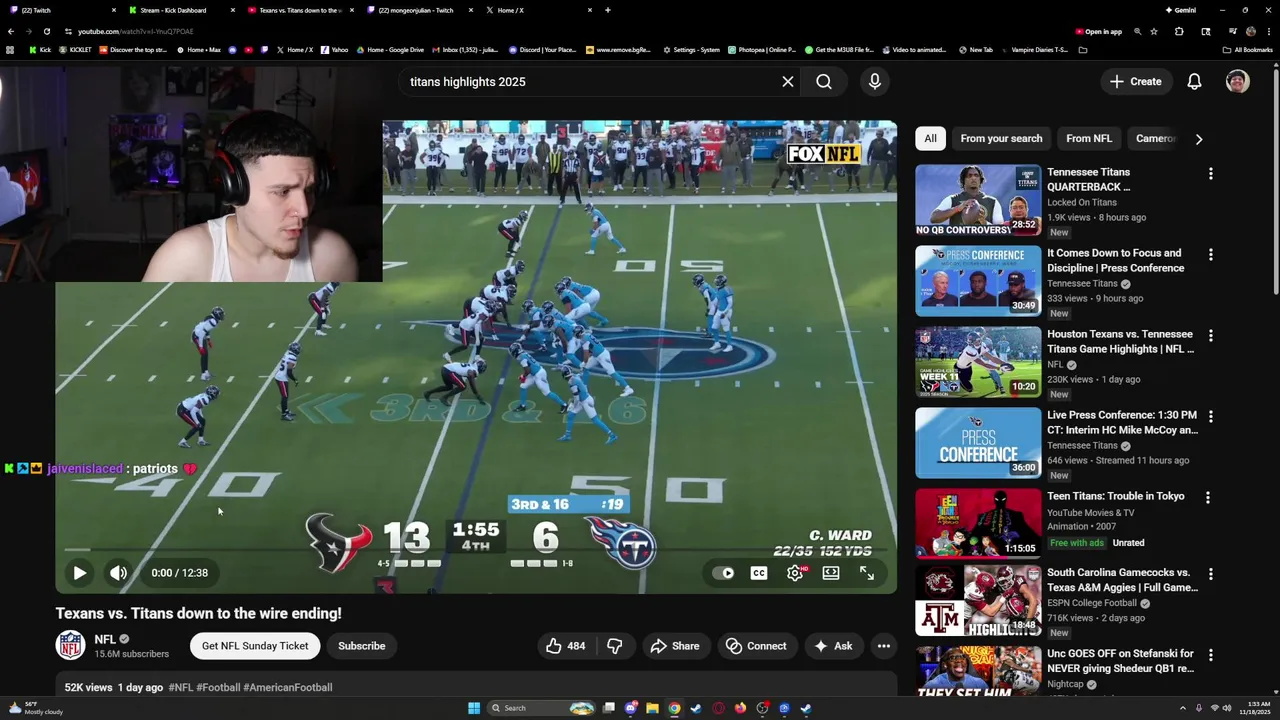The height and width of the screenshot is (720, 1280).
Task: Click the #NFL hashtag in description
Action: point(181,688)
